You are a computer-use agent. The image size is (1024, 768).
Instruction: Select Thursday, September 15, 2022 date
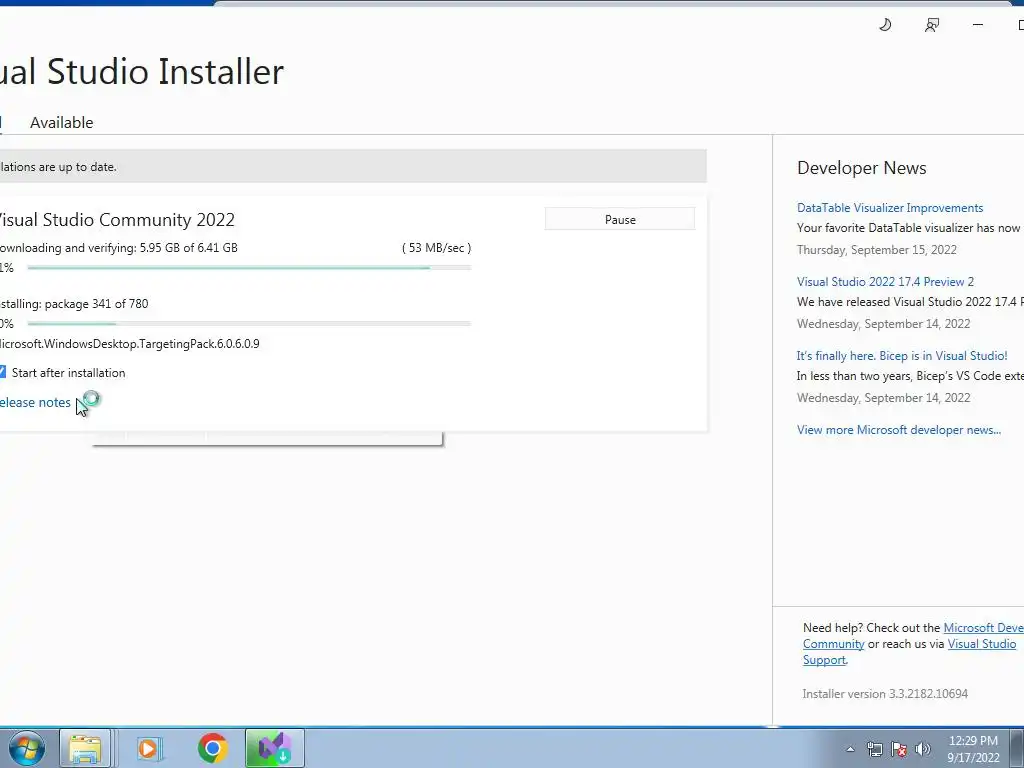click(x=876, y=249)
